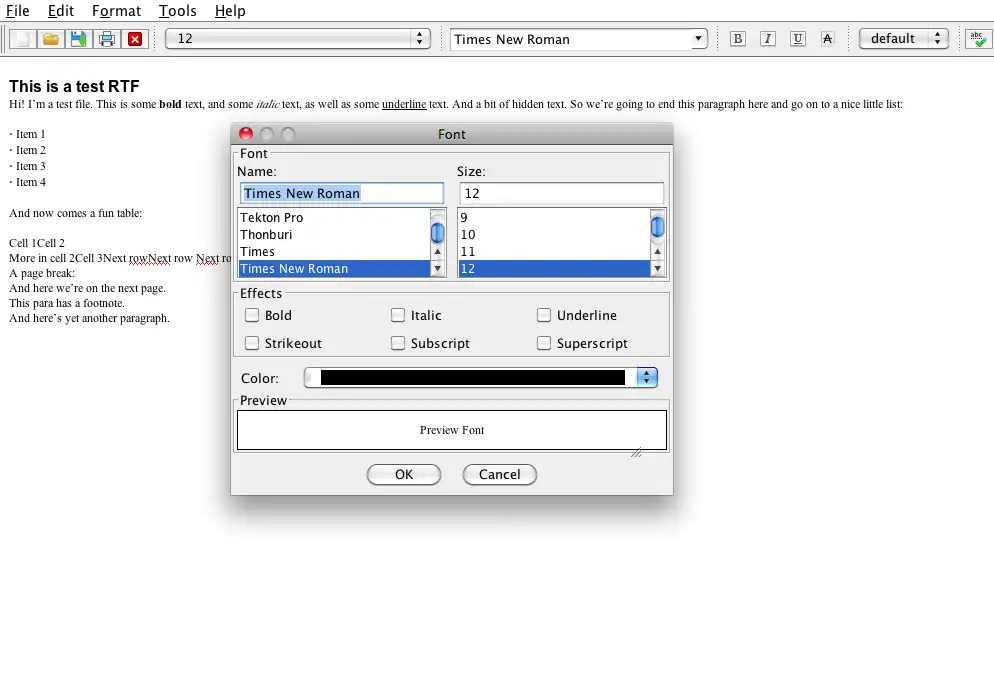The width and height of the screenshot is (994, 690).
Task: Click the Cancel button
Action: pos(500,474)
